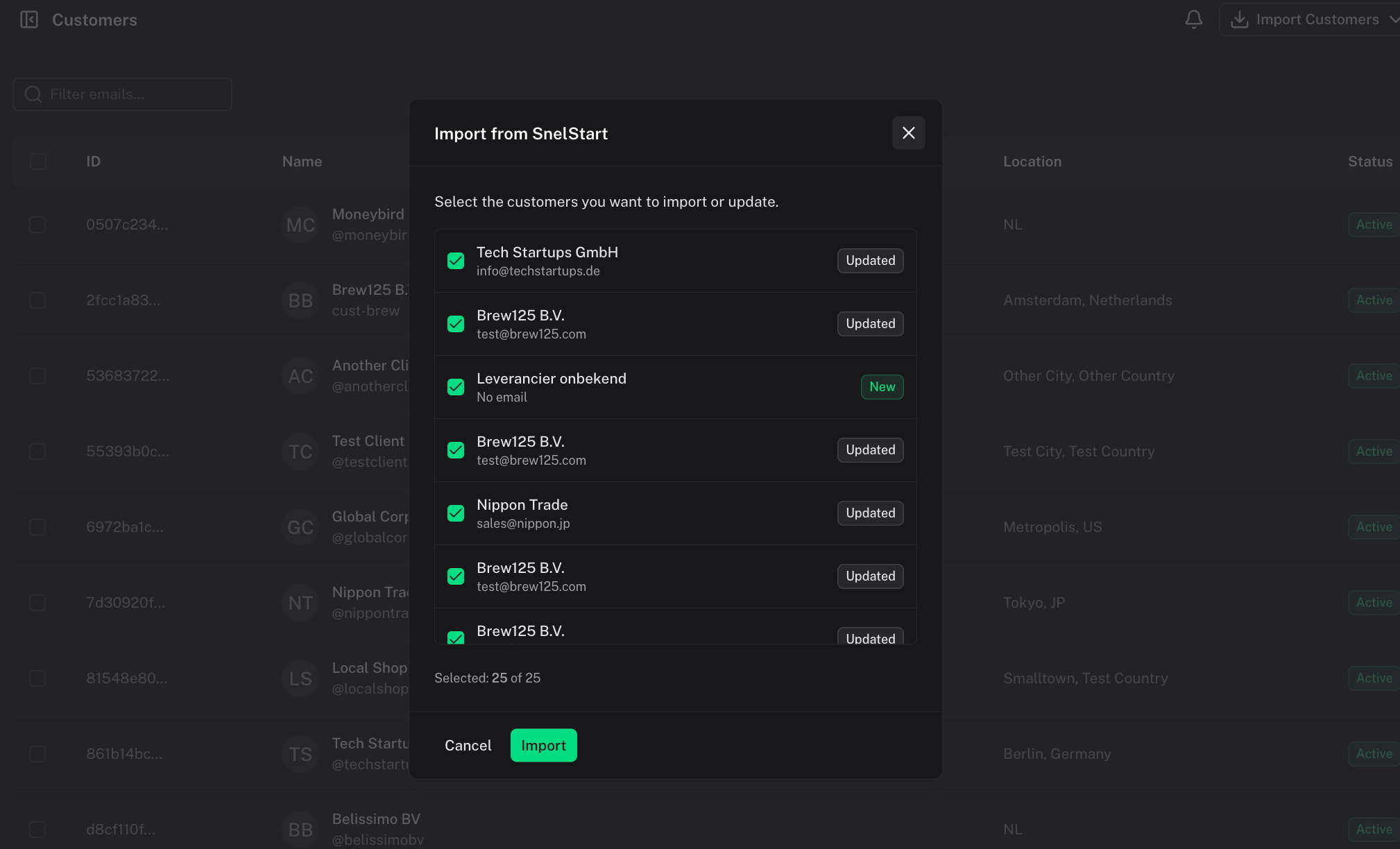Click sales@nippon.jp email text
This screenshot has height=849, width=1400.
coord(523,524)
